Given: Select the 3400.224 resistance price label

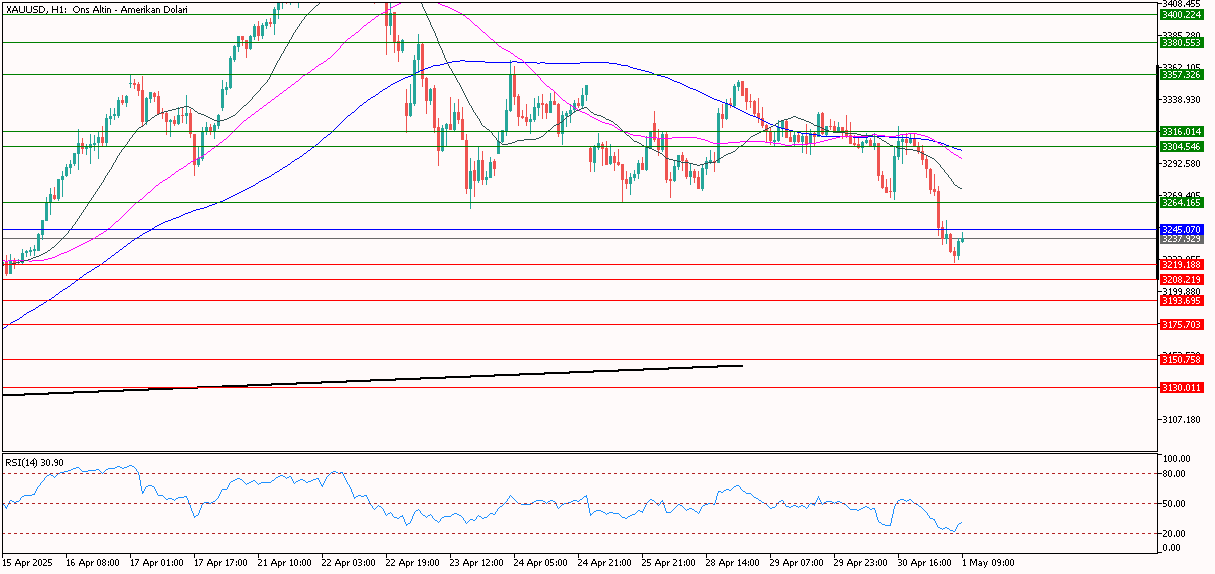Looking at the screenshot, I should click(1180, 15).
